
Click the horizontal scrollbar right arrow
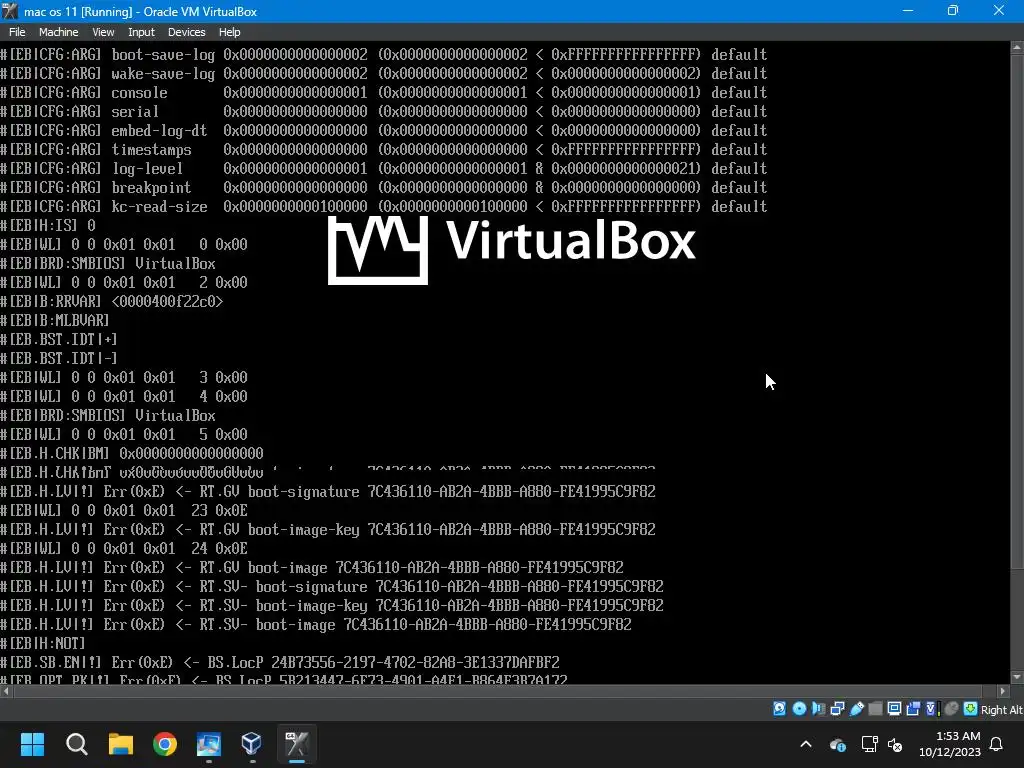click(x=1003, y=691)
